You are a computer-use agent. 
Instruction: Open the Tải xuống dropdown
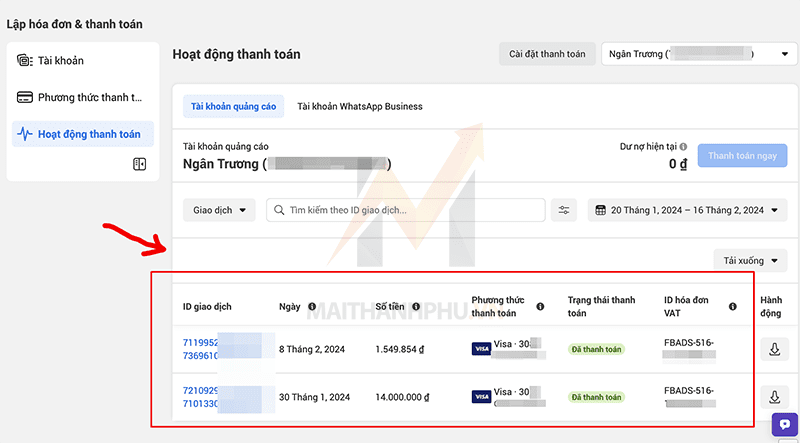tap(751, 261)
